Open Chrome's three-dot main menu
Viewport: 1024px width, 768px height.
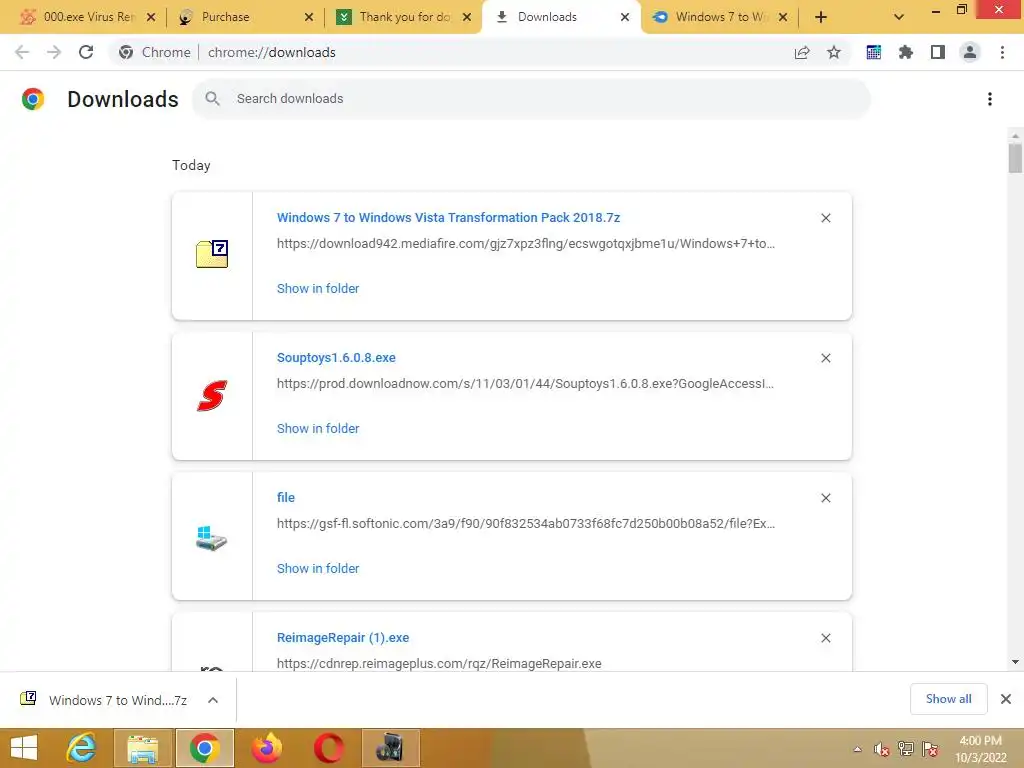click(1002, 52)
